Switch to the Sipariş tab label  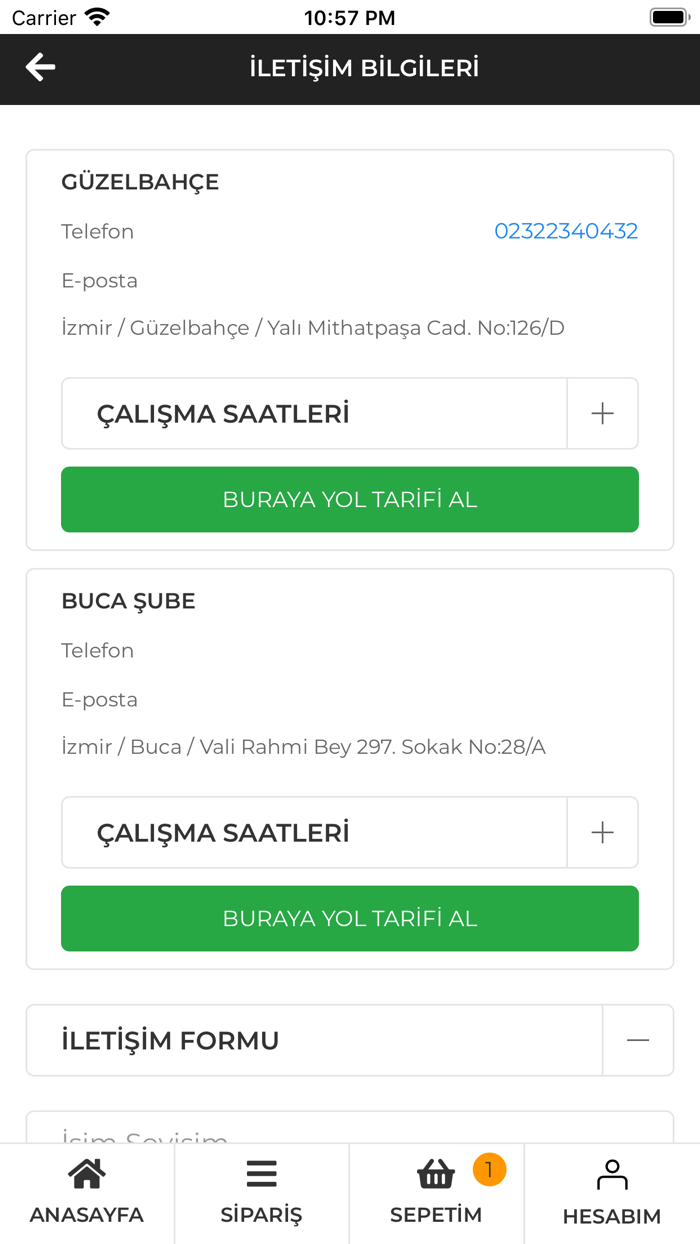pyautogui.click(x=261, y=1215)
